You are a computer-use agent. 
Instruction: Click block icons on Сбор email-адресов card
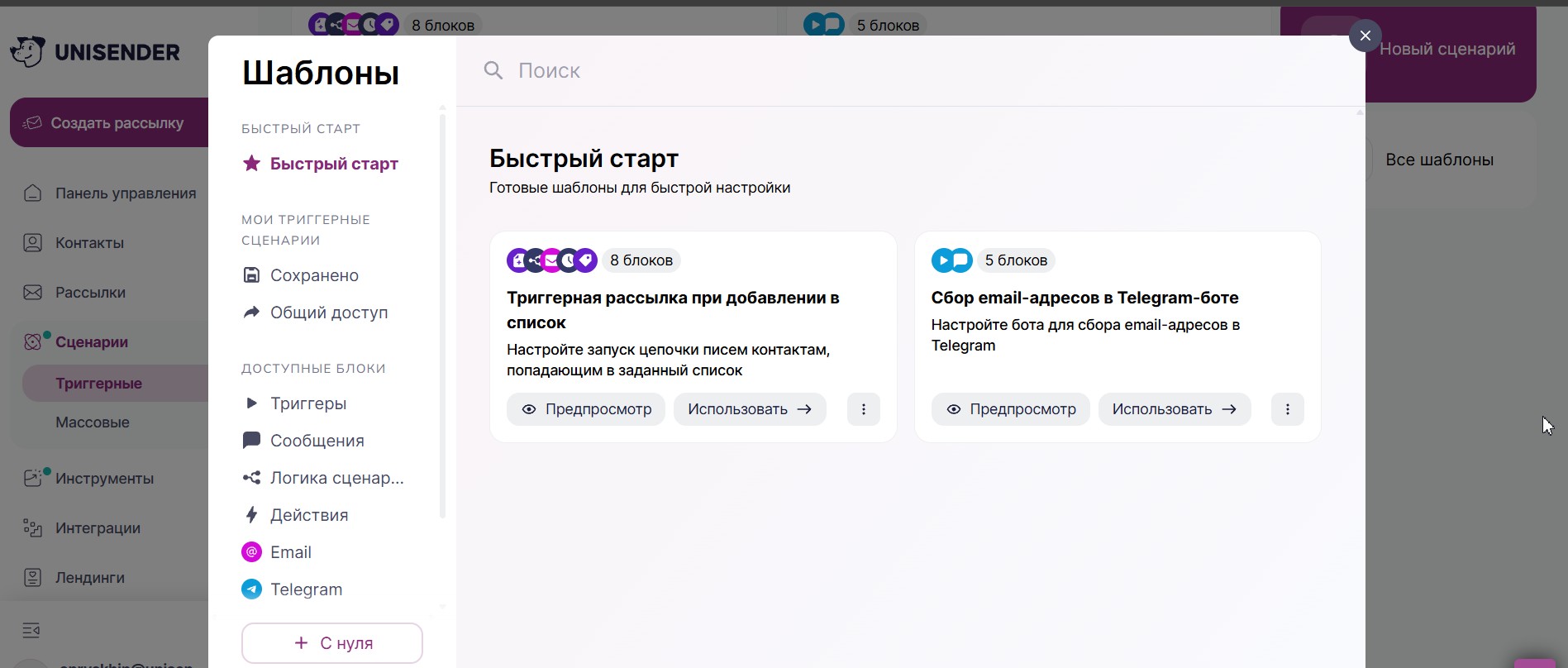952,260
